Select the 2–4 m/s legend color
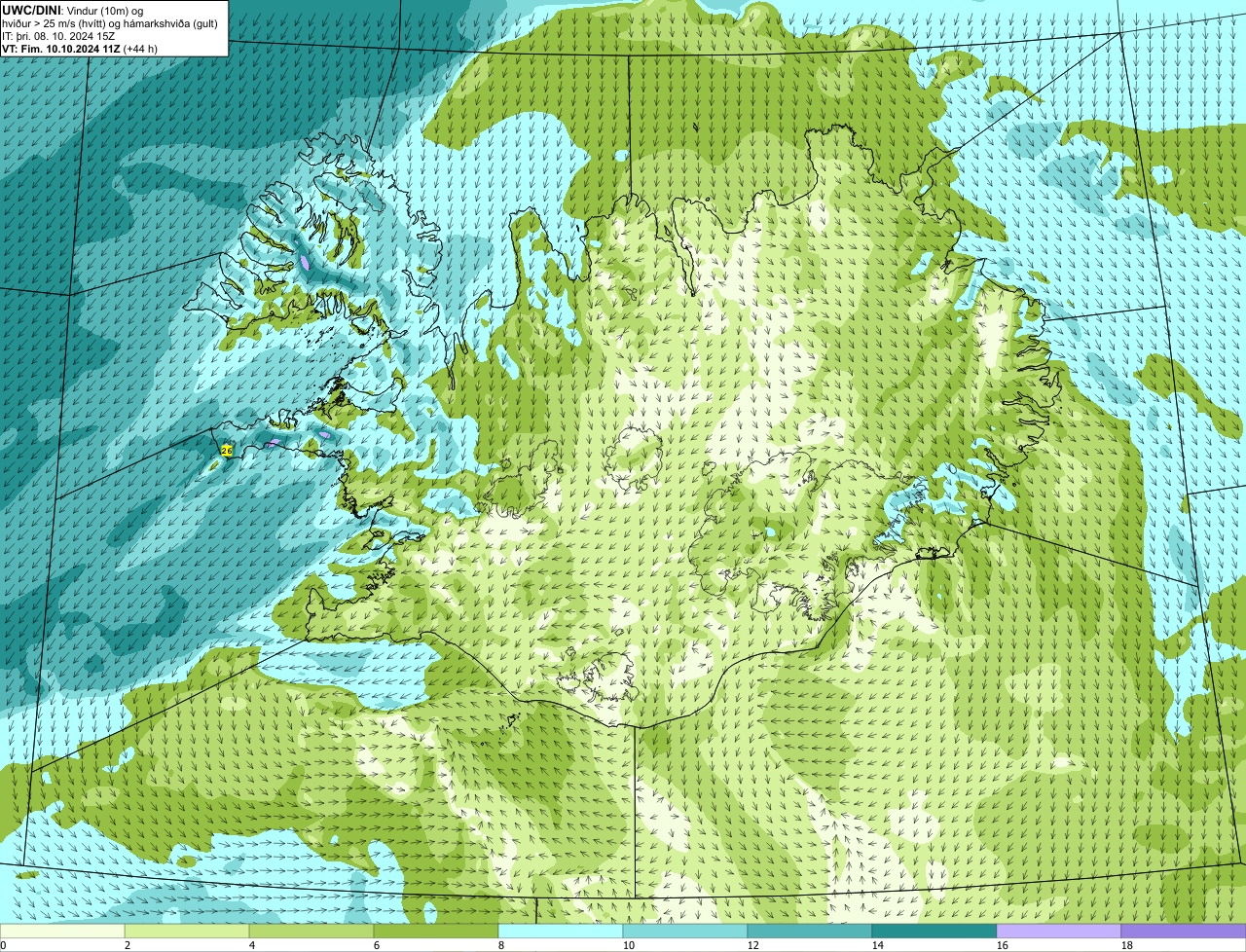 click(187, 931)
